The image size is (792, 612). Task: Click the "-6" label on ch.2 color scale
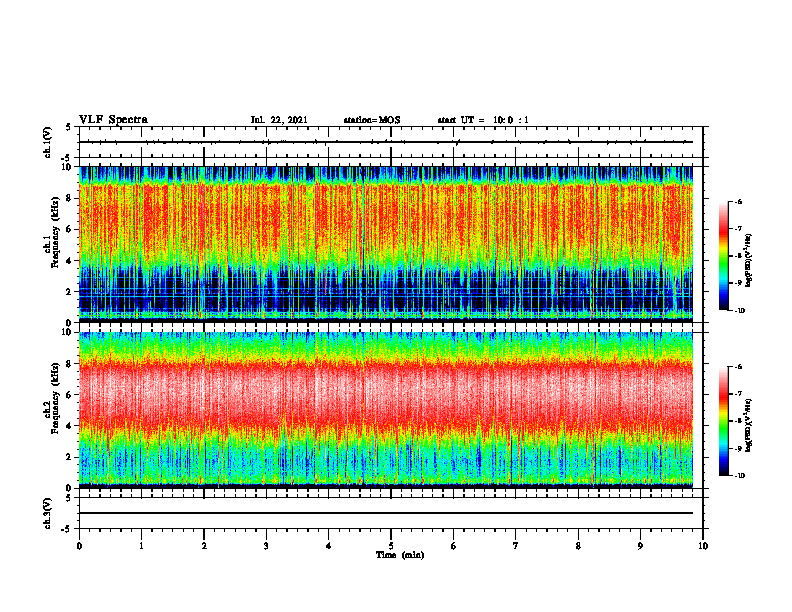(x=738, y=367)
